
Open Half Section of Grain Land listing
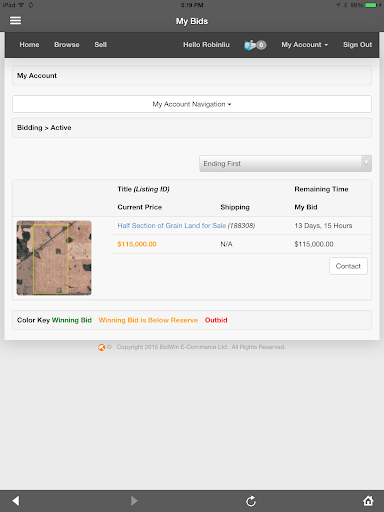point(172,226)
